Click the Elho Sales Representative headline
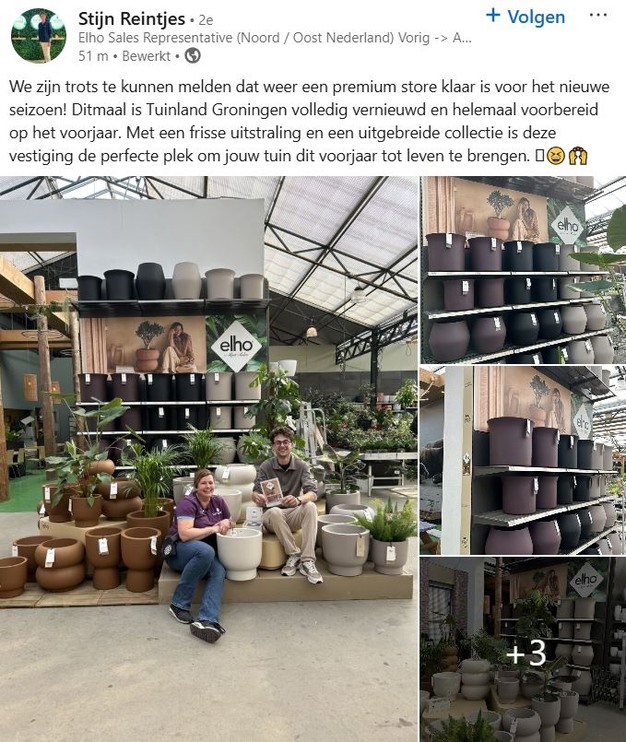626x742 pixels. (x=274, y=37)
